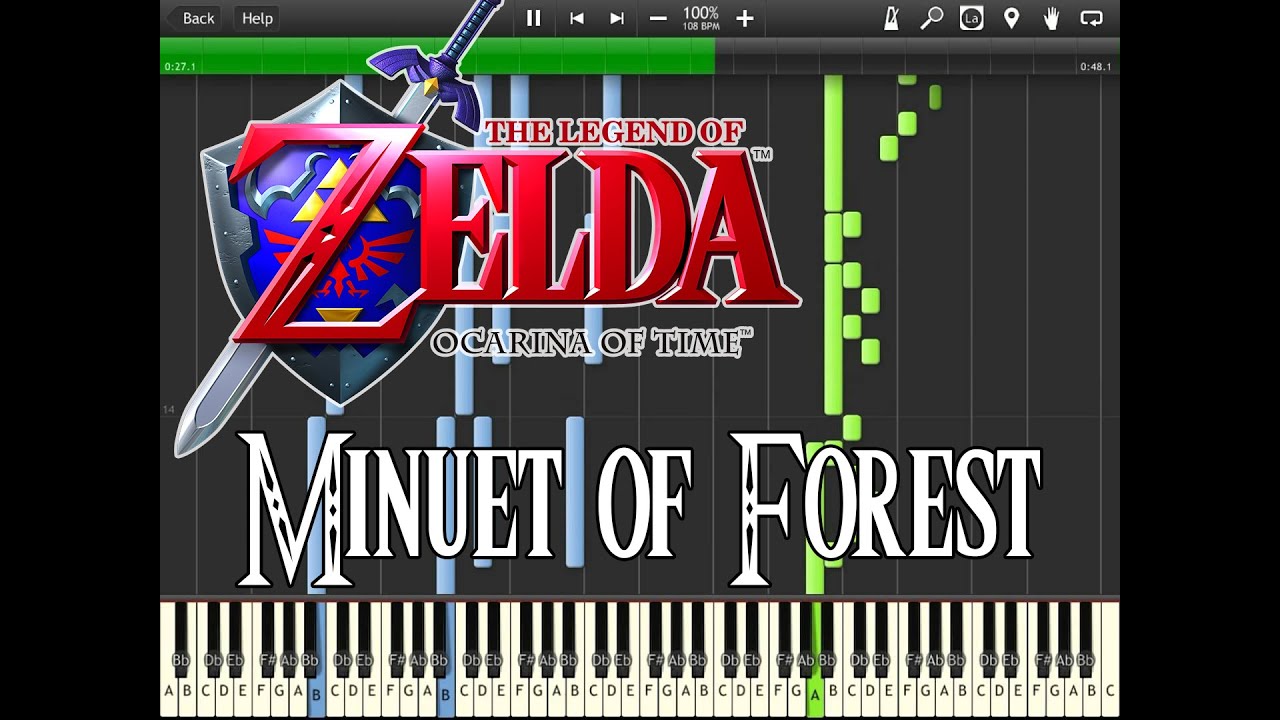Viewport: 1280px width, 720px height.
Task: Click the 100% 108 BPM speed readout
Action: (701, 18)
